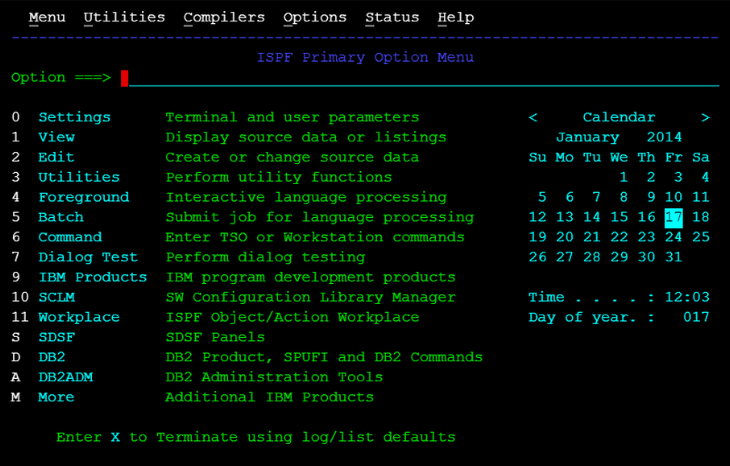Click 'Create or change source data' text
The image size is (730, 466).
[x=292, y=157]
